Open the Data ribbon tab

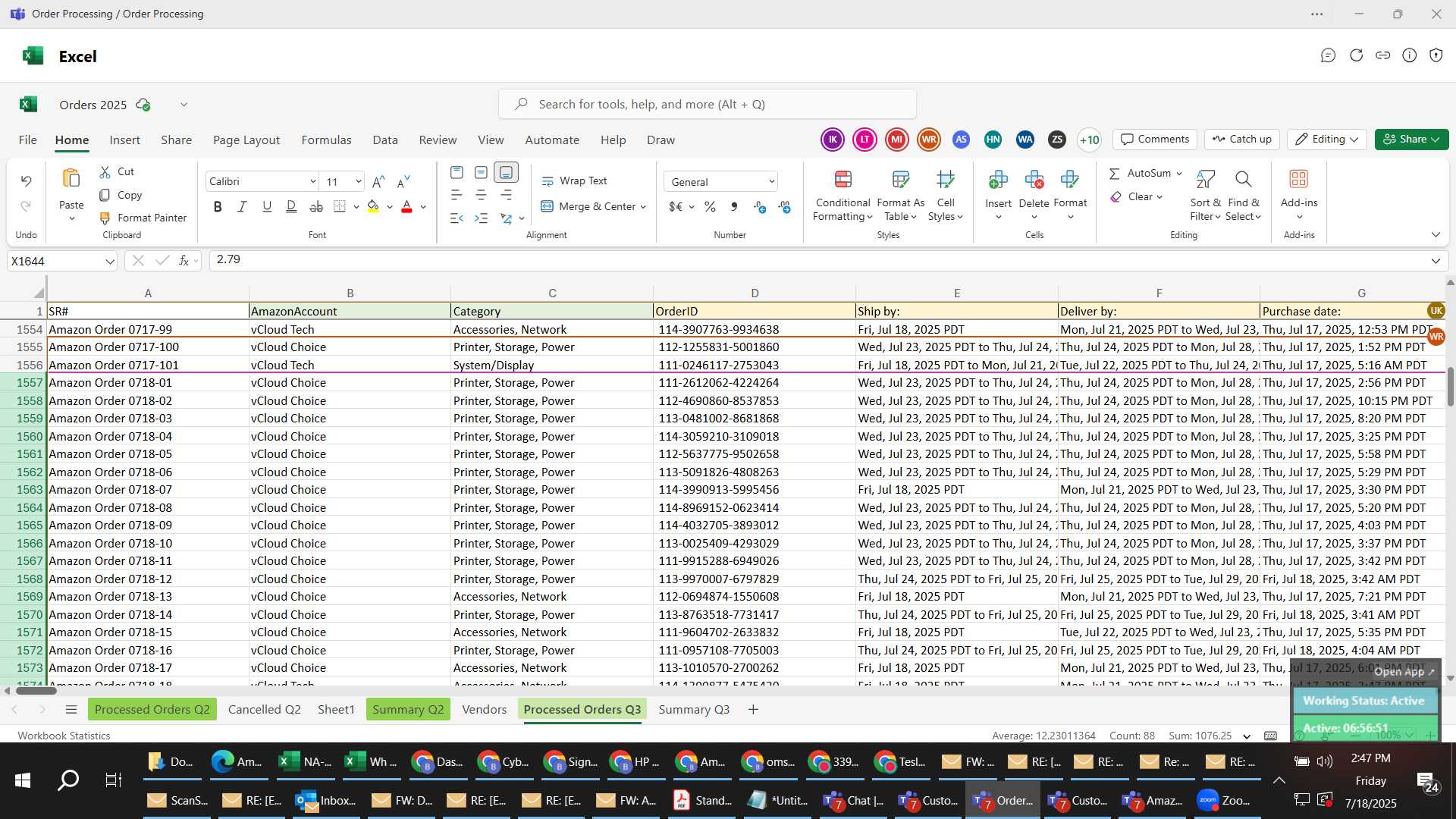click(x=385, y=140)
